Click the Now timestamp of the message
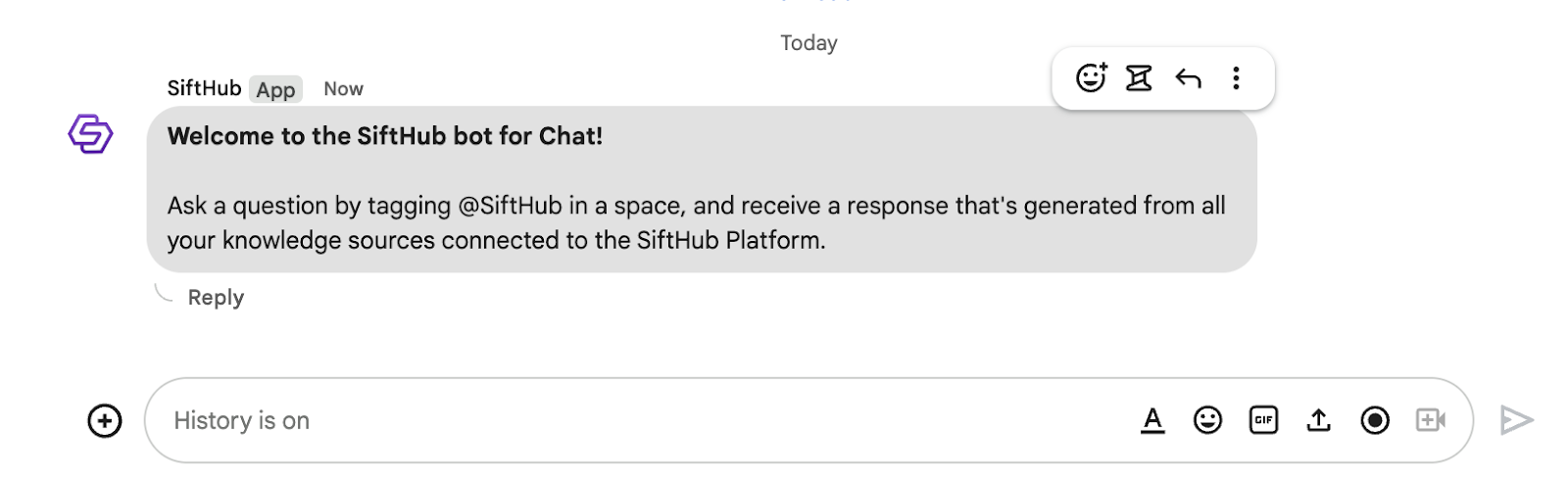The height and width of the screenshot is (480, 1568). (x=343, y=89)
